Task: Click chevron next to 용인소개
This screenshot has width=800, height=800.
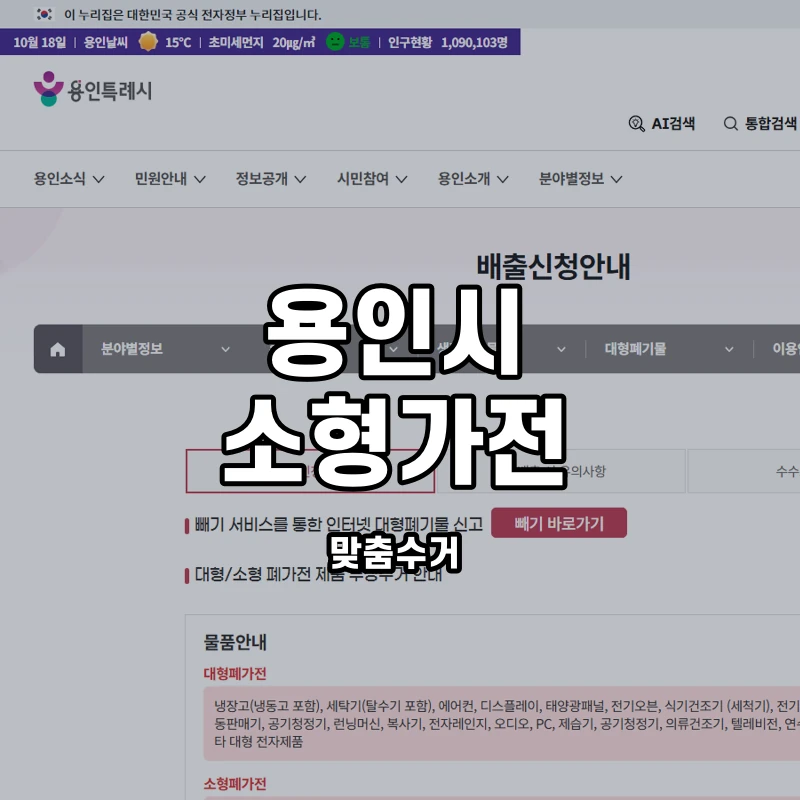Action: point(503,179)
